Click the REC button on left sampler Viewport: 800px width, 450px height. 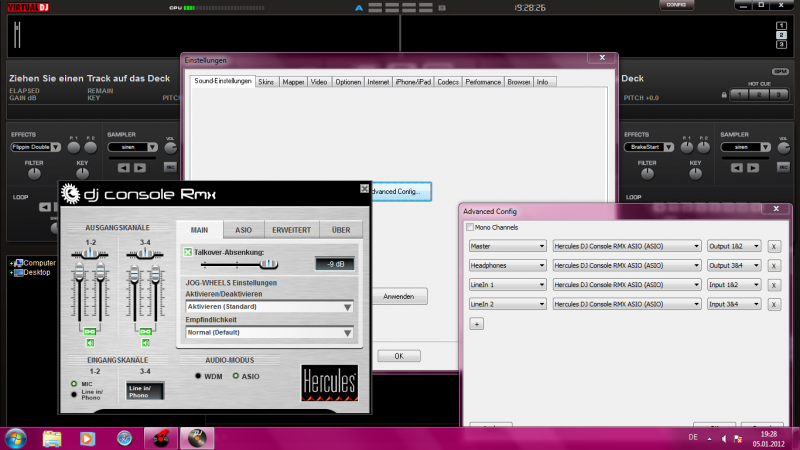170,167
